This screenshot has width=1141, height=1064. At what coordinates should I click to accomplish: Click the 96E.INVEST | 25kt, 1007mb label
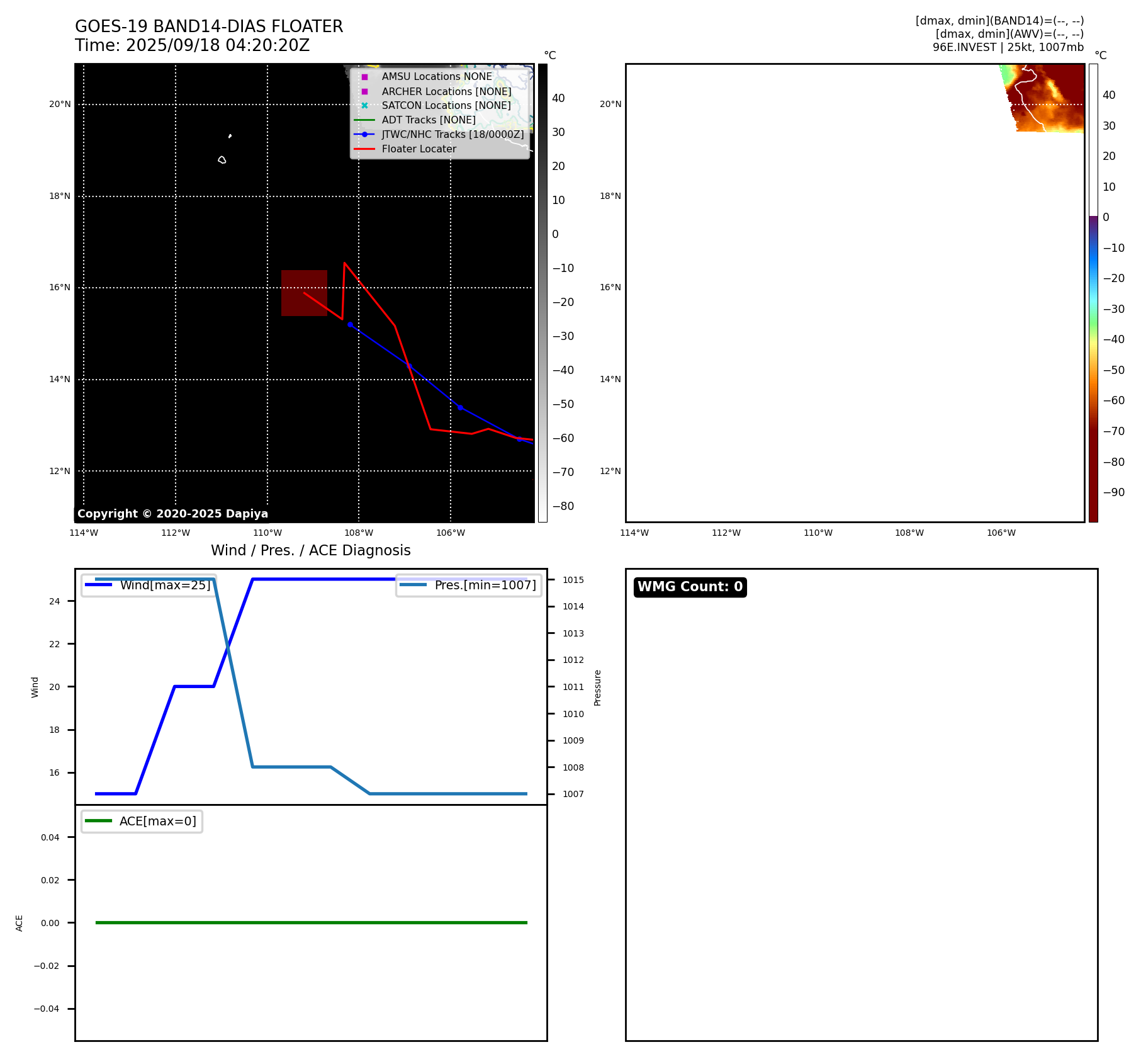tap(1008, 47)
